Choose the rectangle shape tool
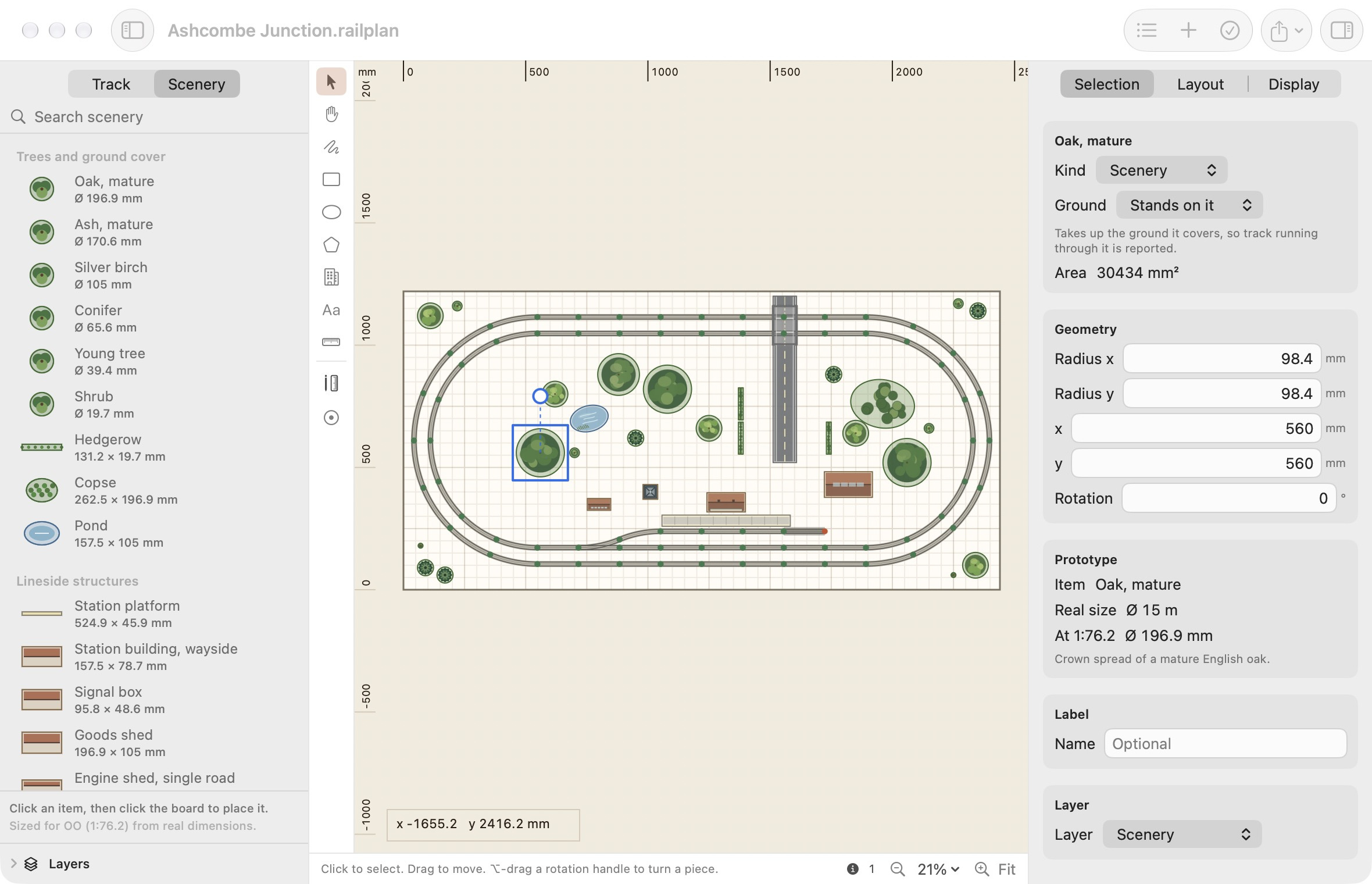The height and width of the screenshot is (884, 1372). (x=331, y=179)
